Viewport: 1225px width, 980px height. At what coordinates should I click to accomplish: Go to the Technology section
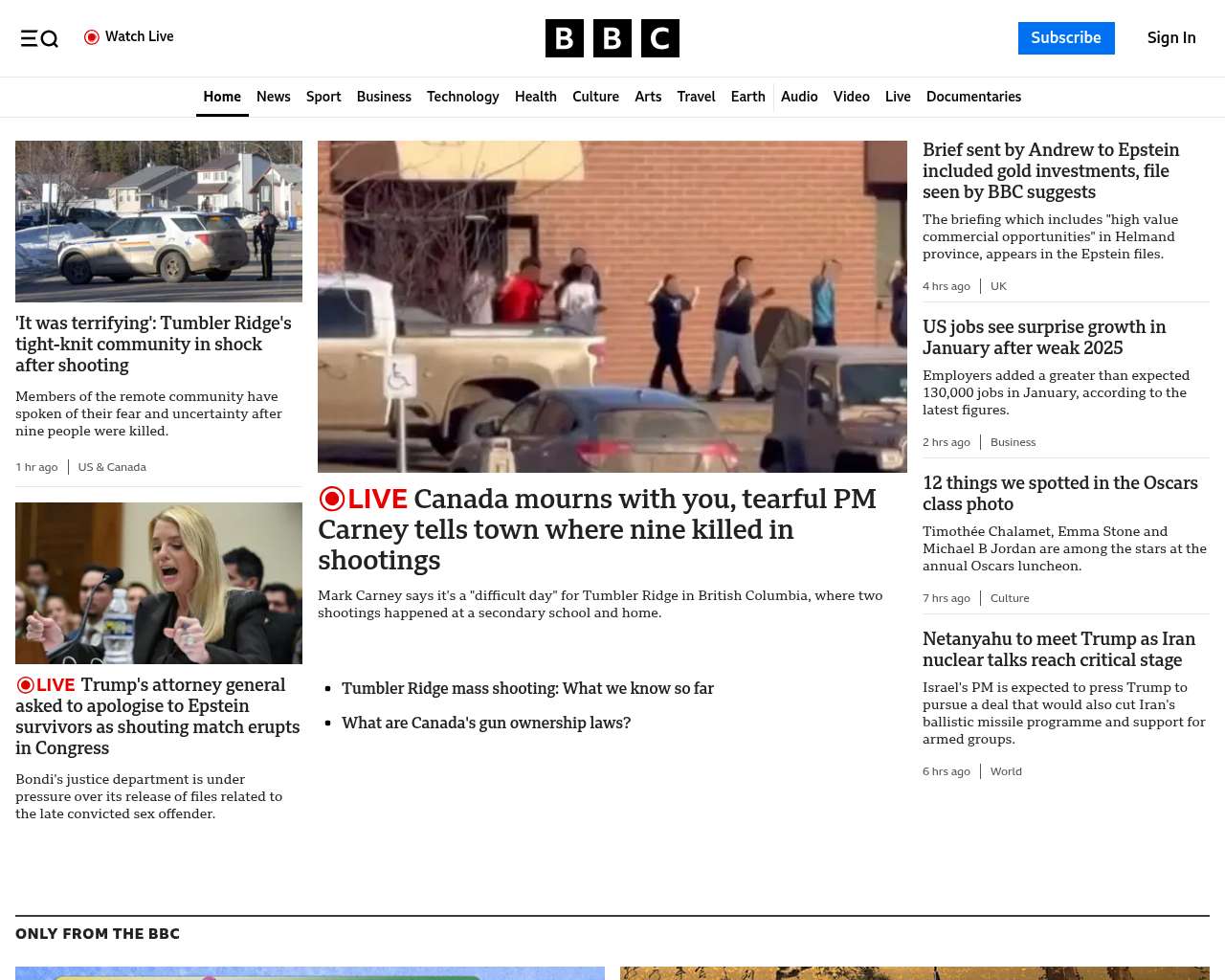(x=462, y=97)
